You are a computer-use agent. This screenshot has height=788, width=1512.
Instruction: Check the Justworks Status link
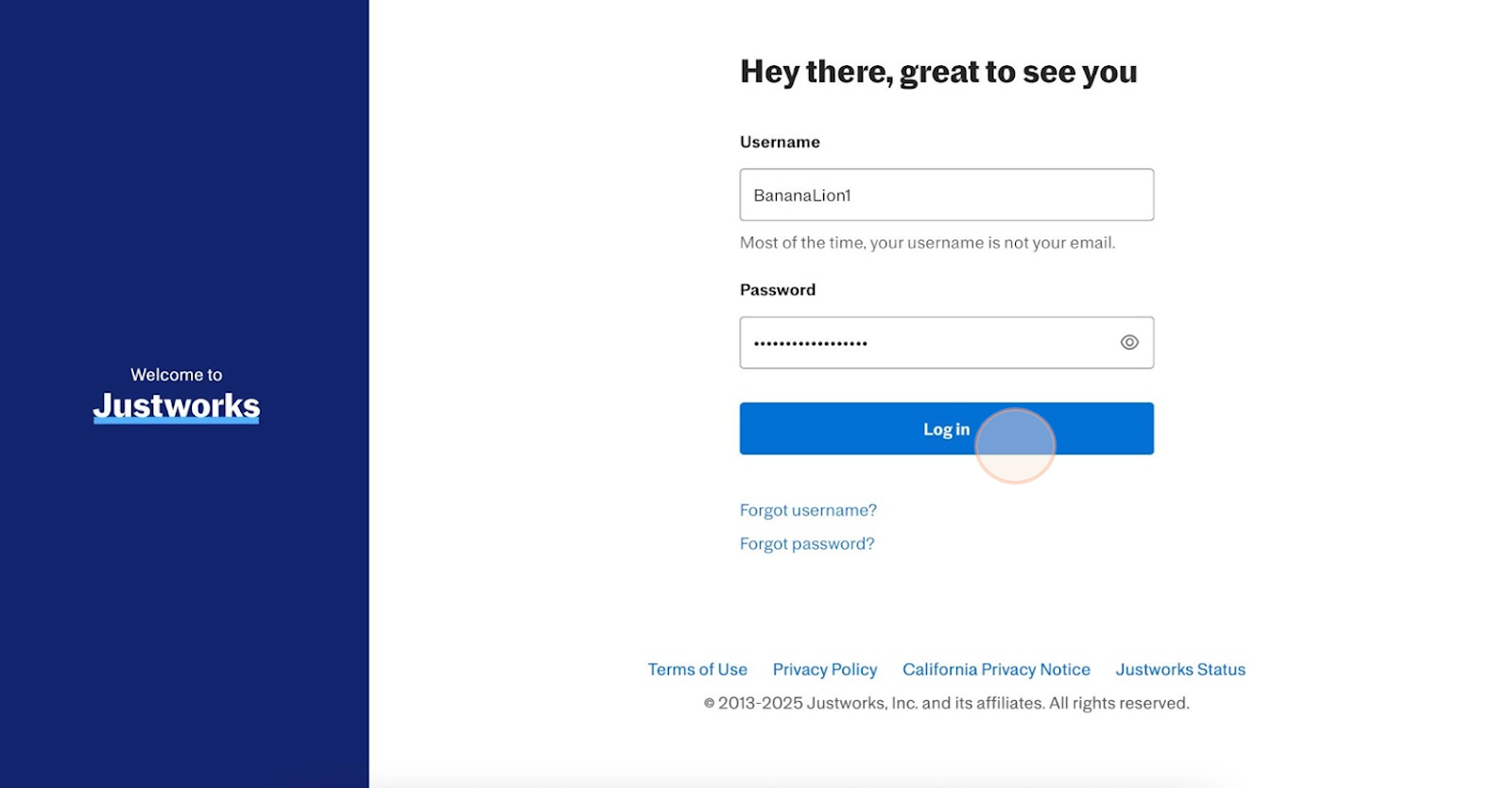1180,670
